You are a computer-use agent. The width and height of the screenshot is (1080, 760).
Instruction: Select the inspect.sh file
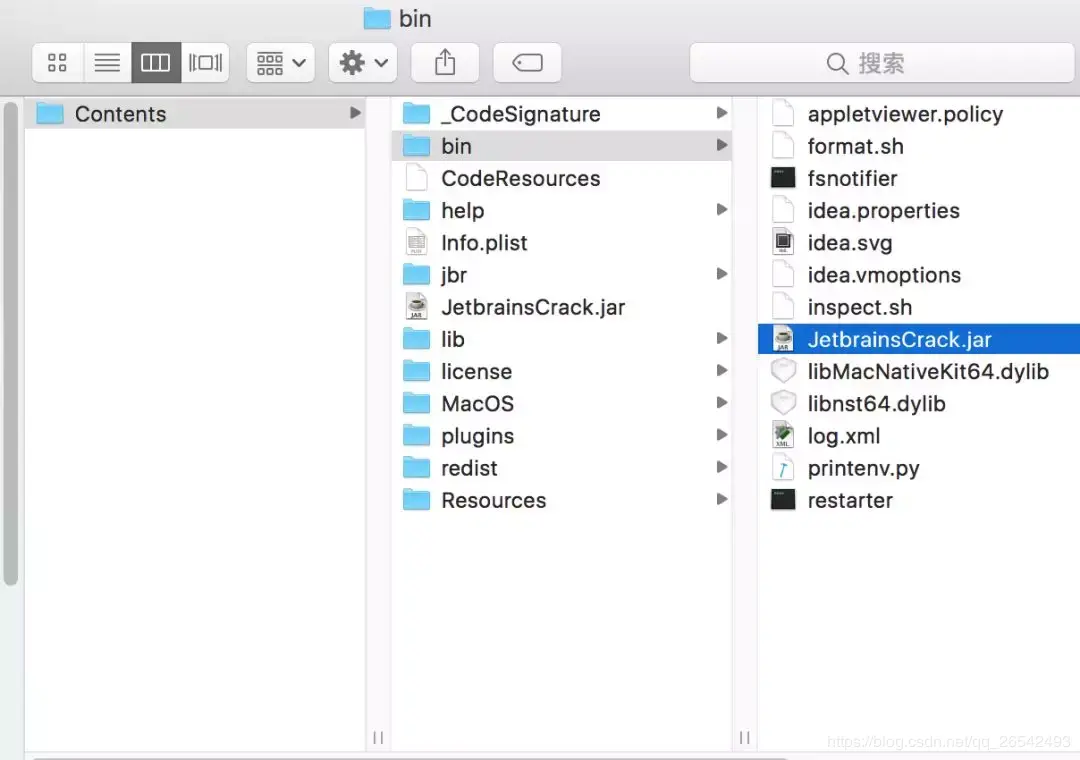(x=919, y=307)
